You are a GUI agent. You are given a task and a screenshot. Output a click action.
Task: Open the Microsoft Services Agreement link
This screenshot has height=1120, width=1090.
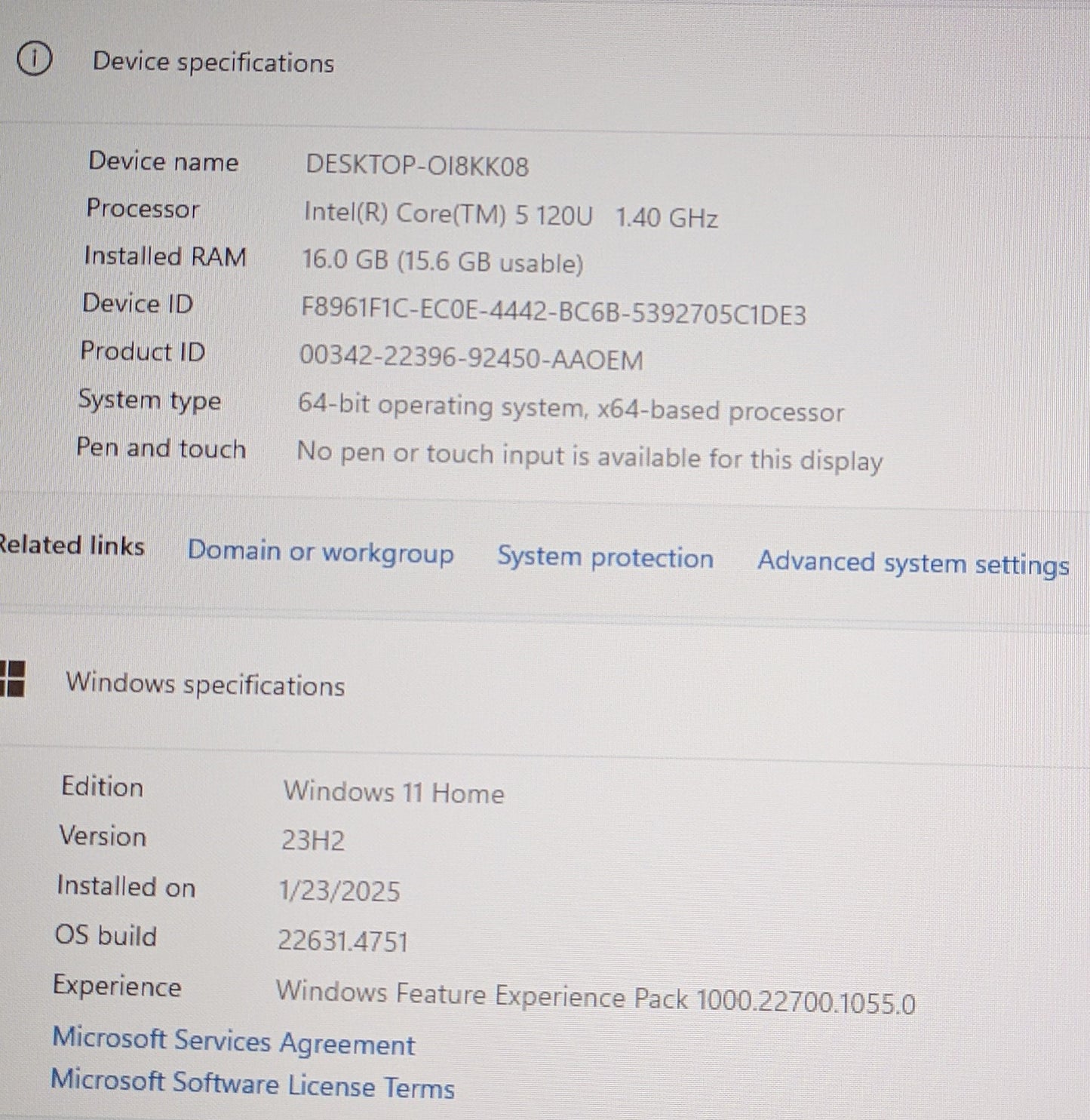234,1042
